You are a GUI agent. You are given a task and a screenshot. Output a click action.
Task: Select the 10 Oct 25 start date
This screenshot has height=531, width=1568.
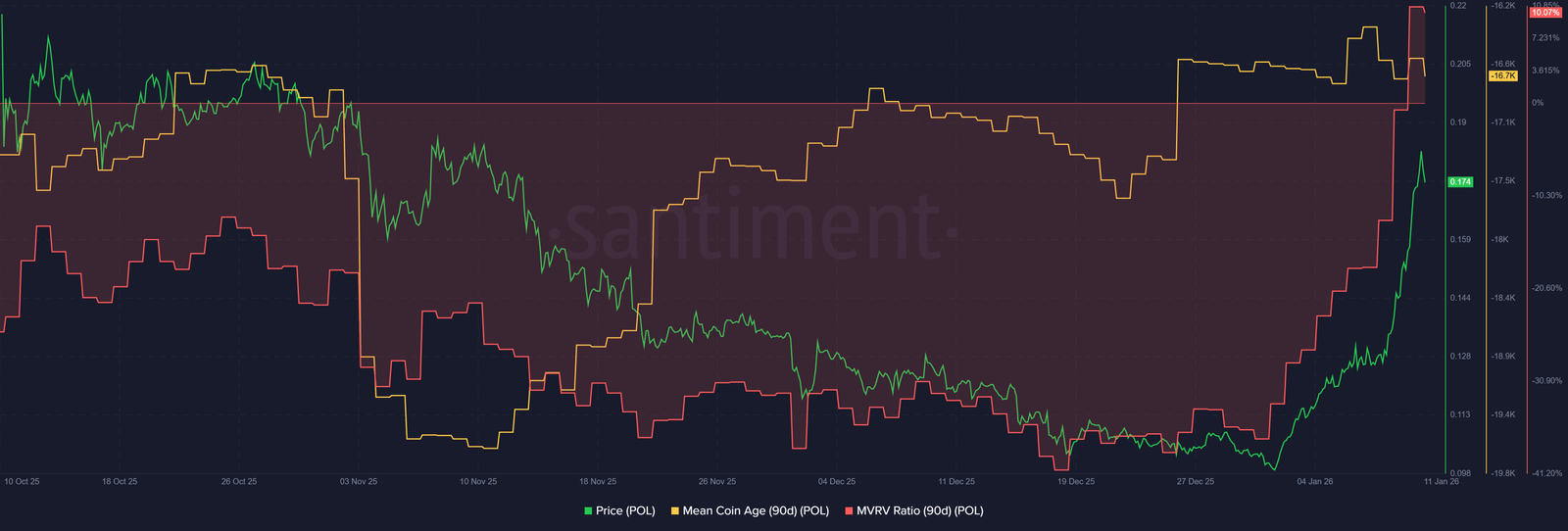pos(23,482)
